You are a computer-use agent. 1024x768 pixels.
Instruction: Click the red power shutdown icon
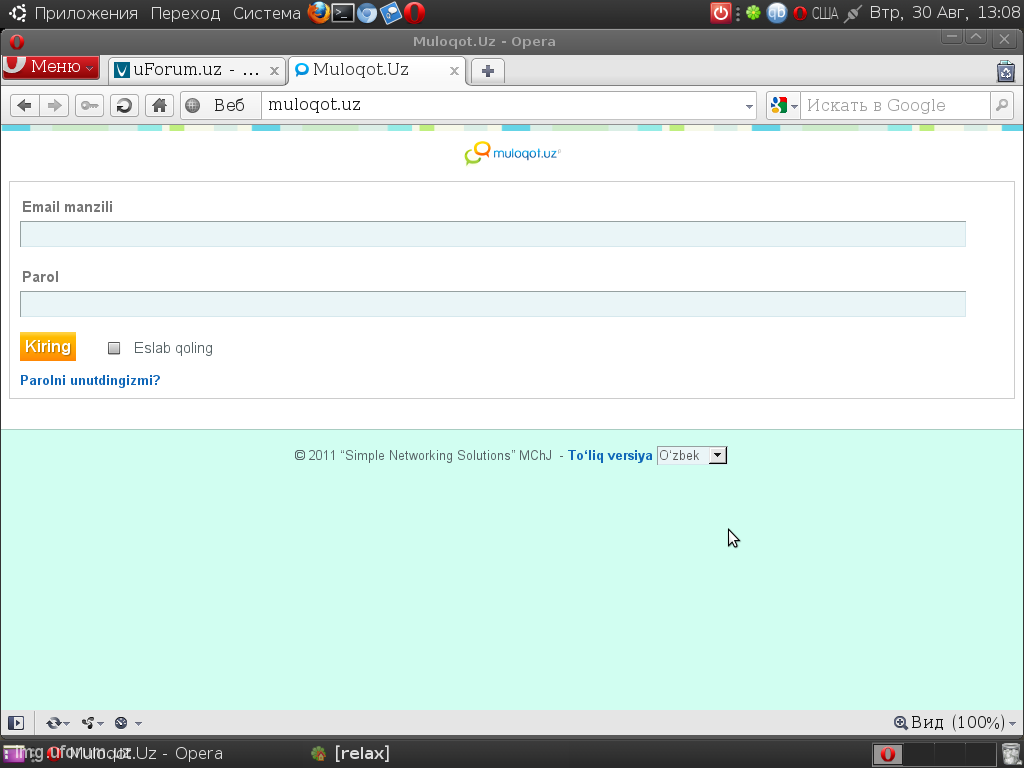click(720, 13)
